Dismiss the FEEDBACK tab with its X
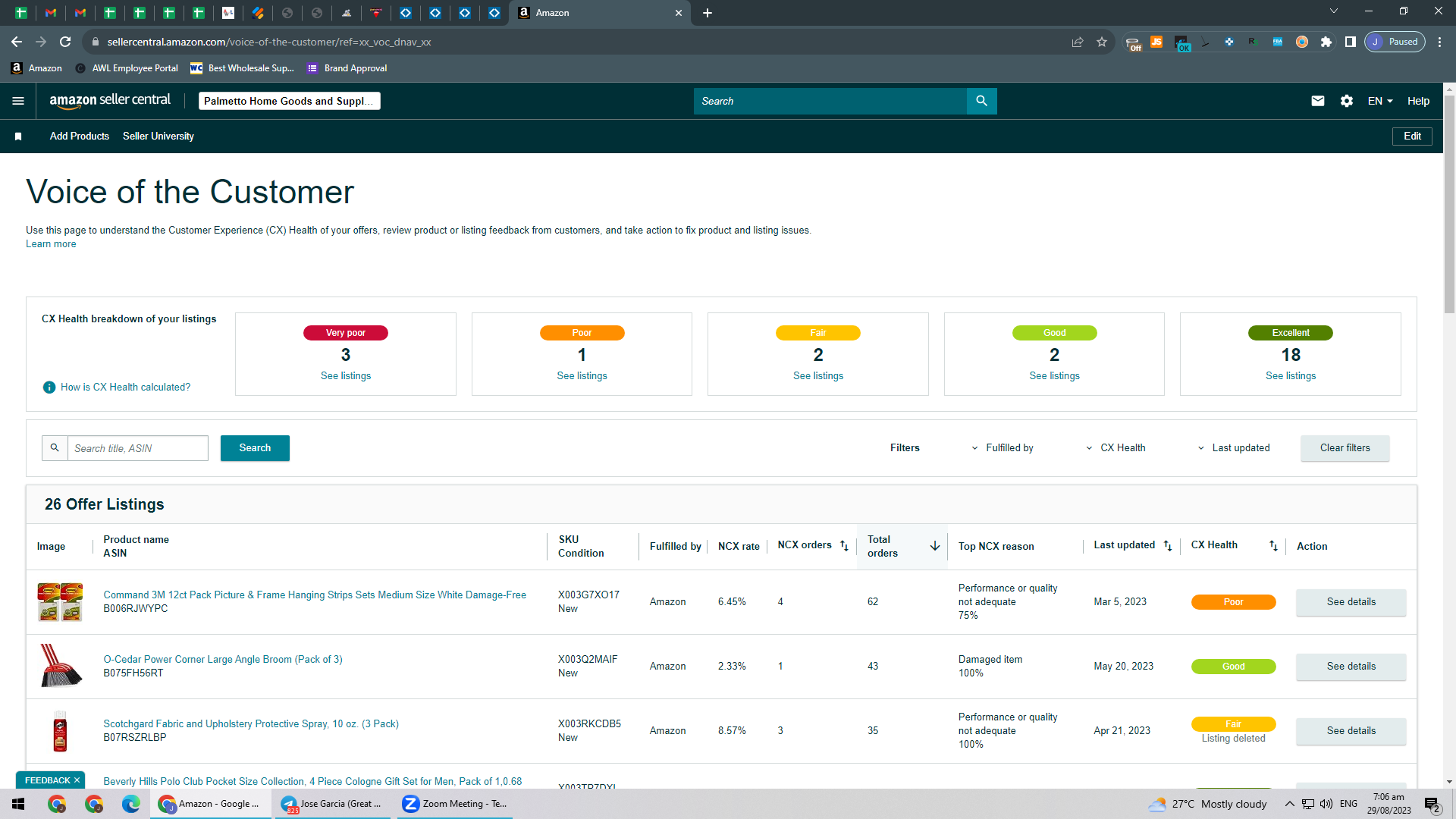1456x819 pixels. coord(77,780)
